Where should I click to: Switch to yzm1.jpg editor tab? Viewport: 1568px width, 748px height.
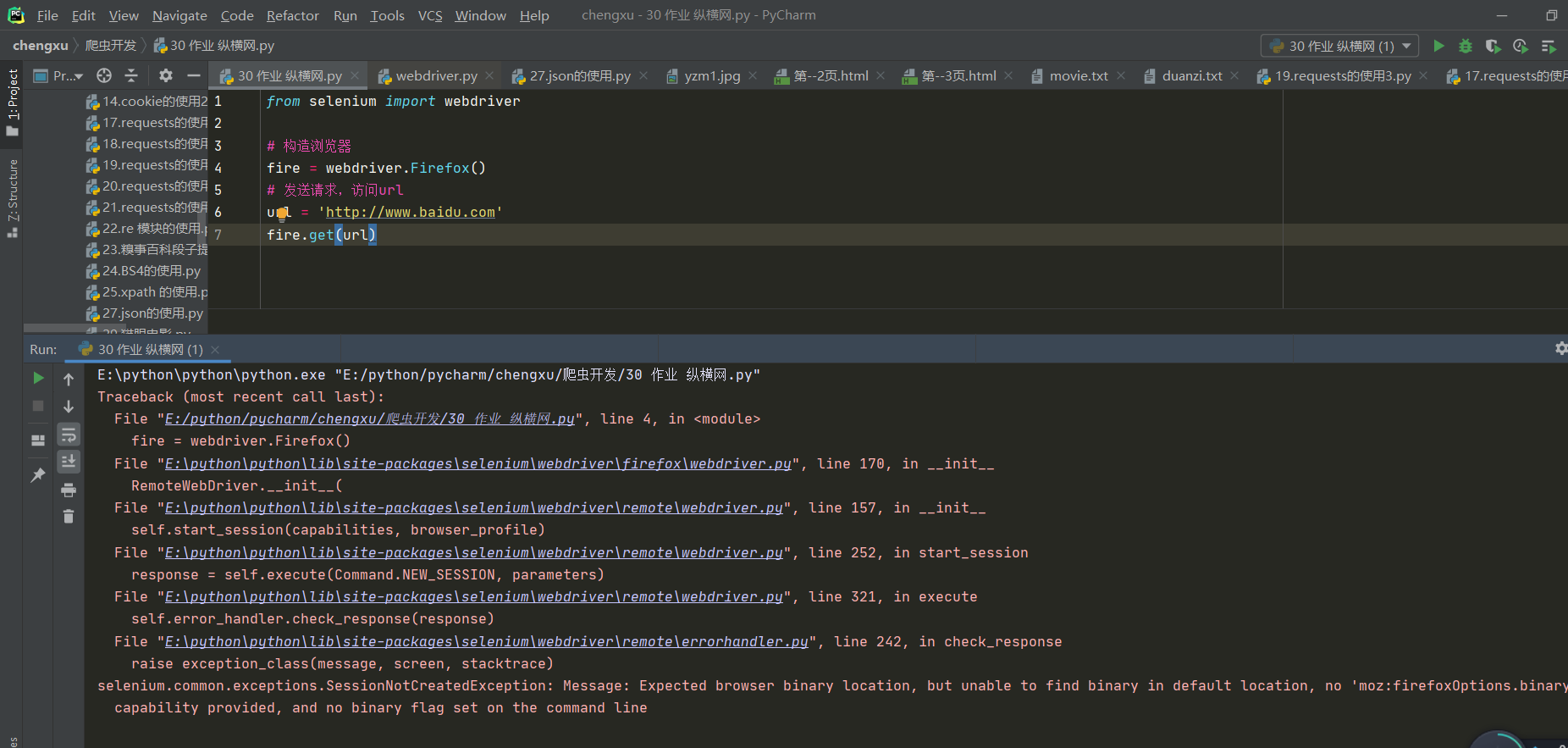click(x=711, y=75)
